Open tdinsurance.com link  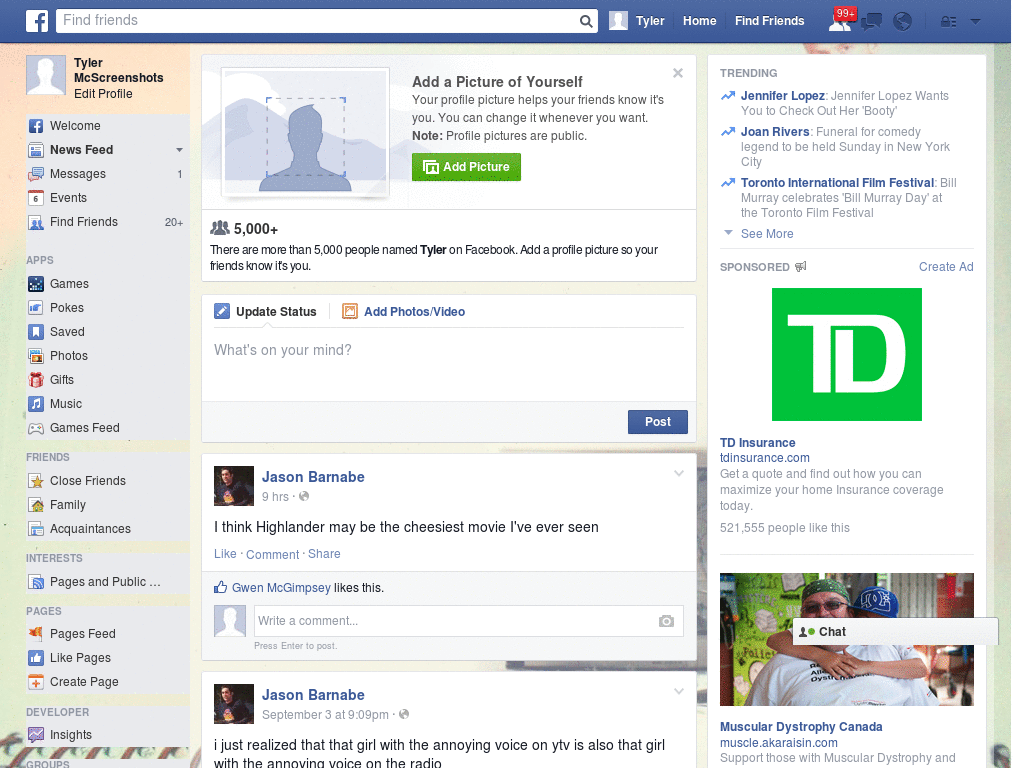coord(764,458)
